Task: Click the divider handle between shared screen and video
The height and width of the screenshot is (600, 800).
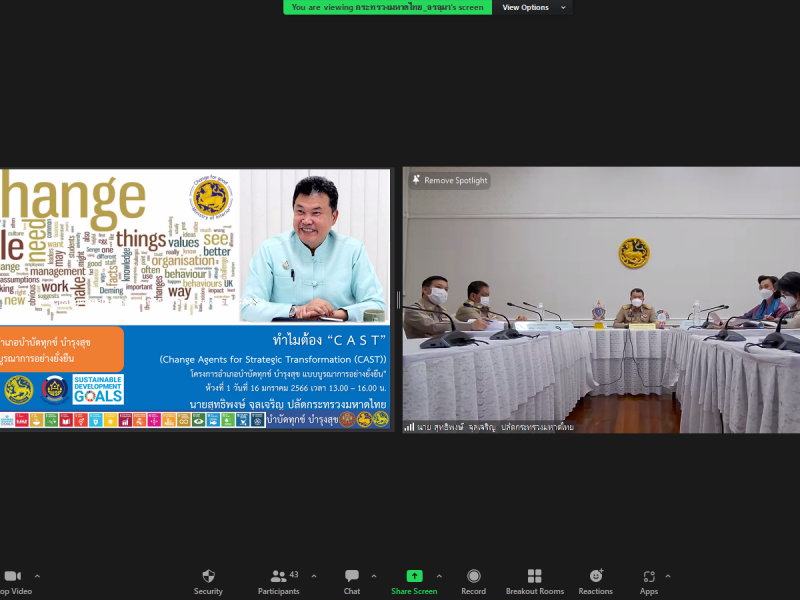Action: point(397,299)
